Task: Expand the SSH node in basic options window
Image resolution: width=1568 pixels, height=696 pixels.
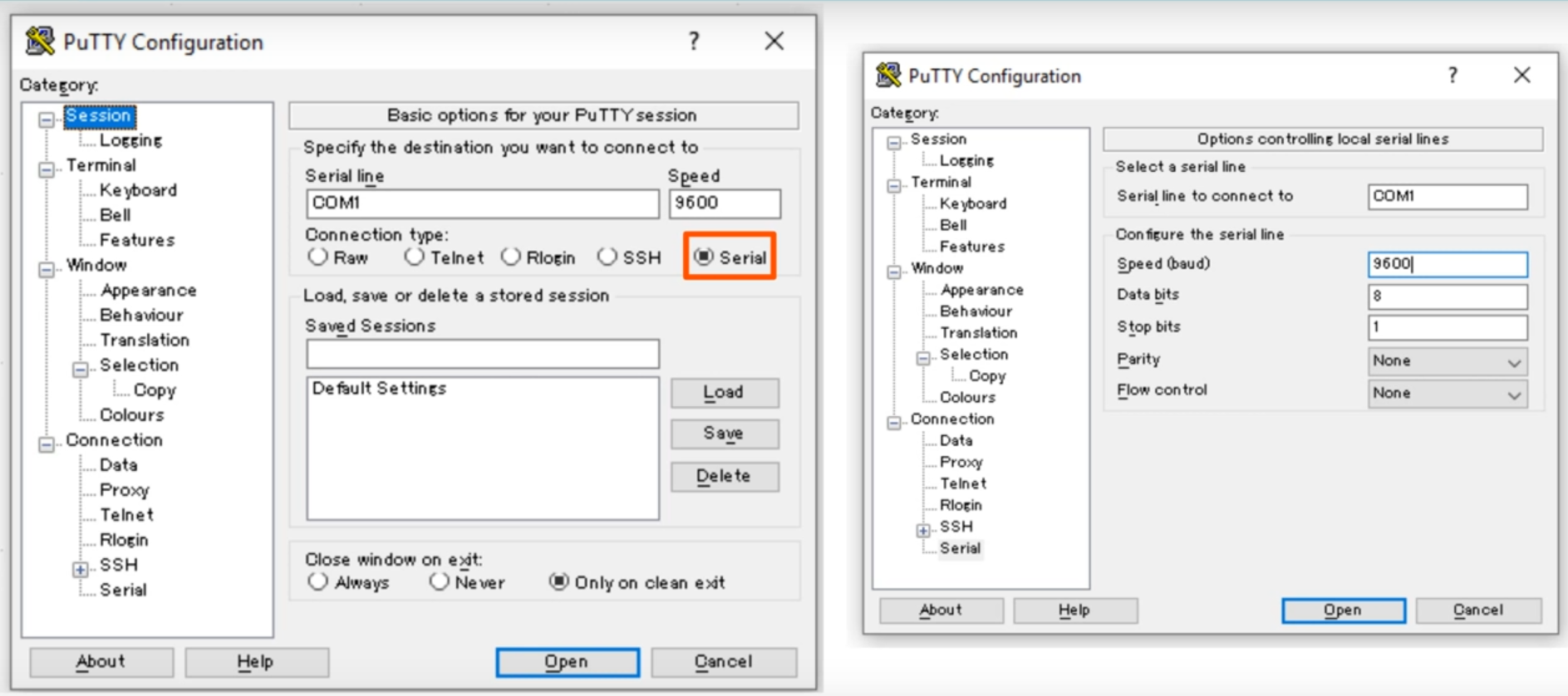Action: (80, 570)
